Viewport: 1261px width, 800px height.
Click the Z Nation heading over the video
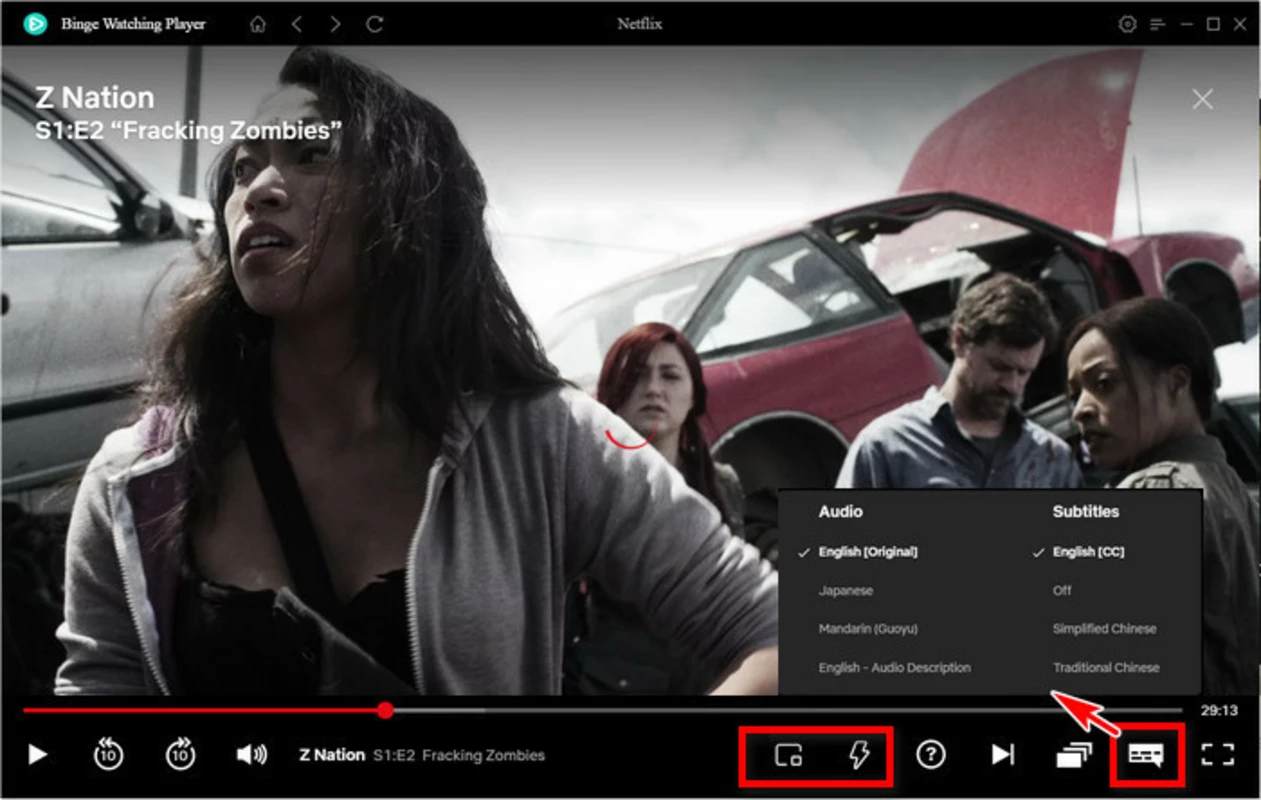(x=95, y=98)
